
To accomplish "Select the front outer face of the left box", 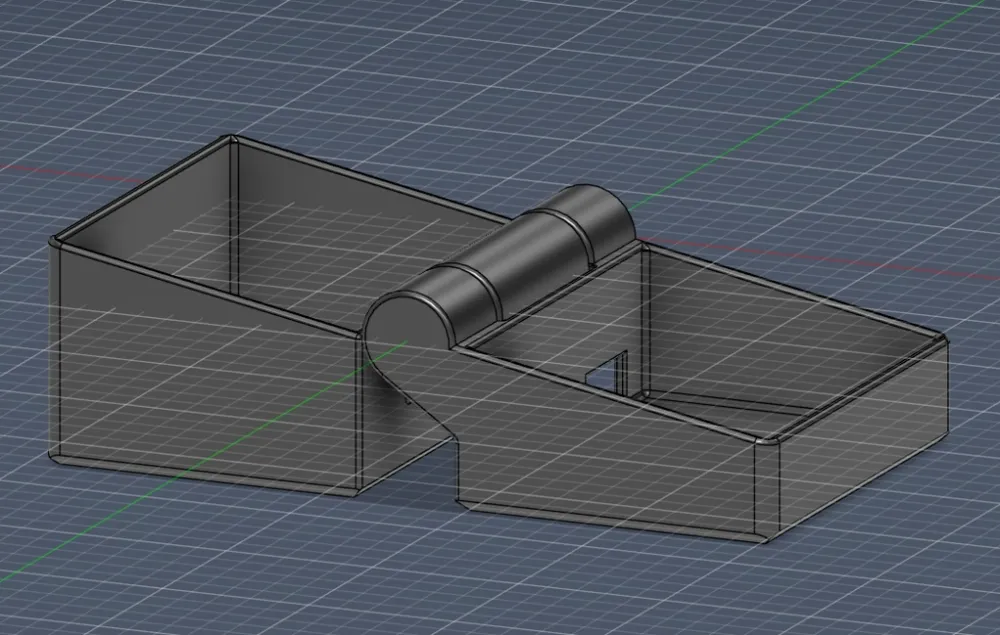I will (x=207, y=376).
